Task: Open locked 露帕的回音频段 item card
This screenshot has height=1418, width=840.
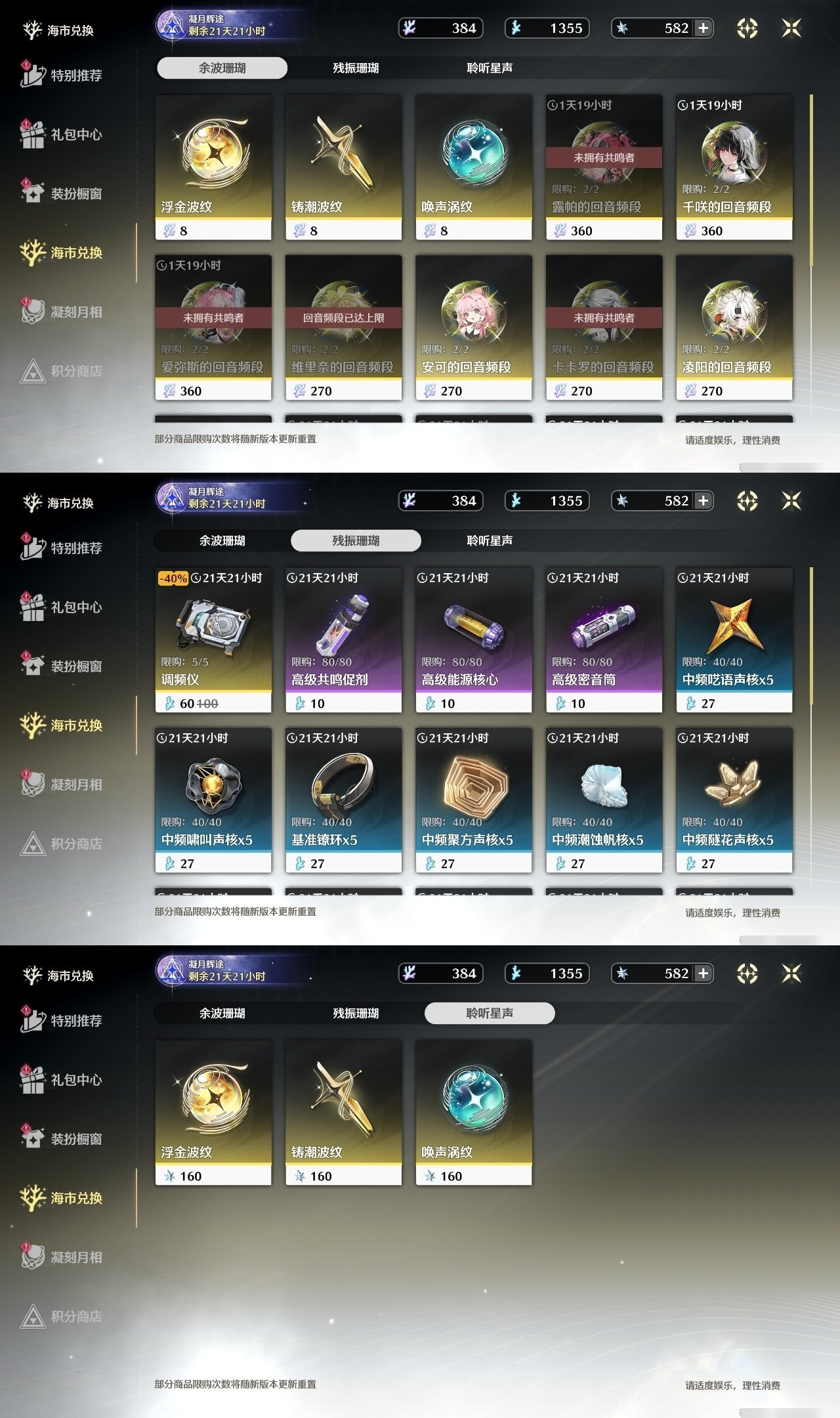Action: (604, 167)
